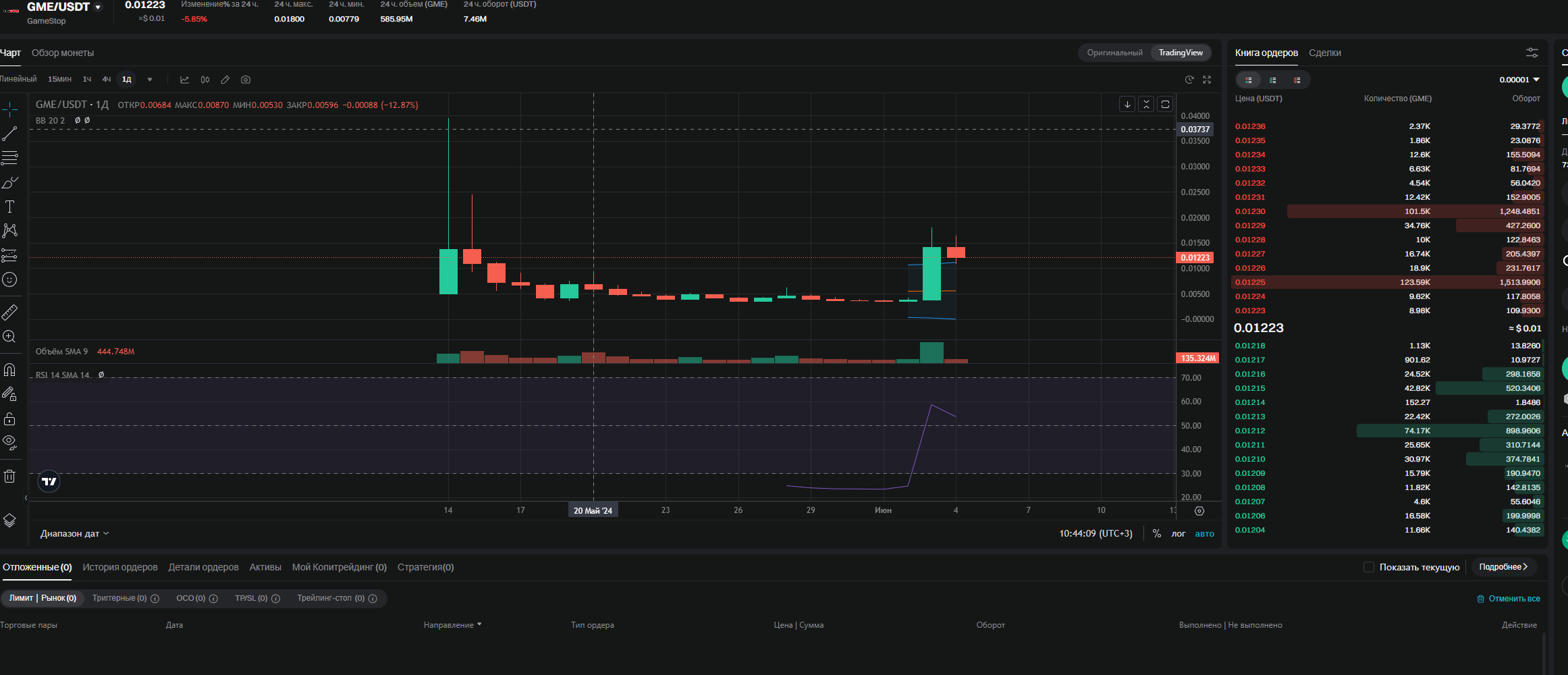Select the Триггерные orders filter
The image size is (1568, 675).
point(126,598)
